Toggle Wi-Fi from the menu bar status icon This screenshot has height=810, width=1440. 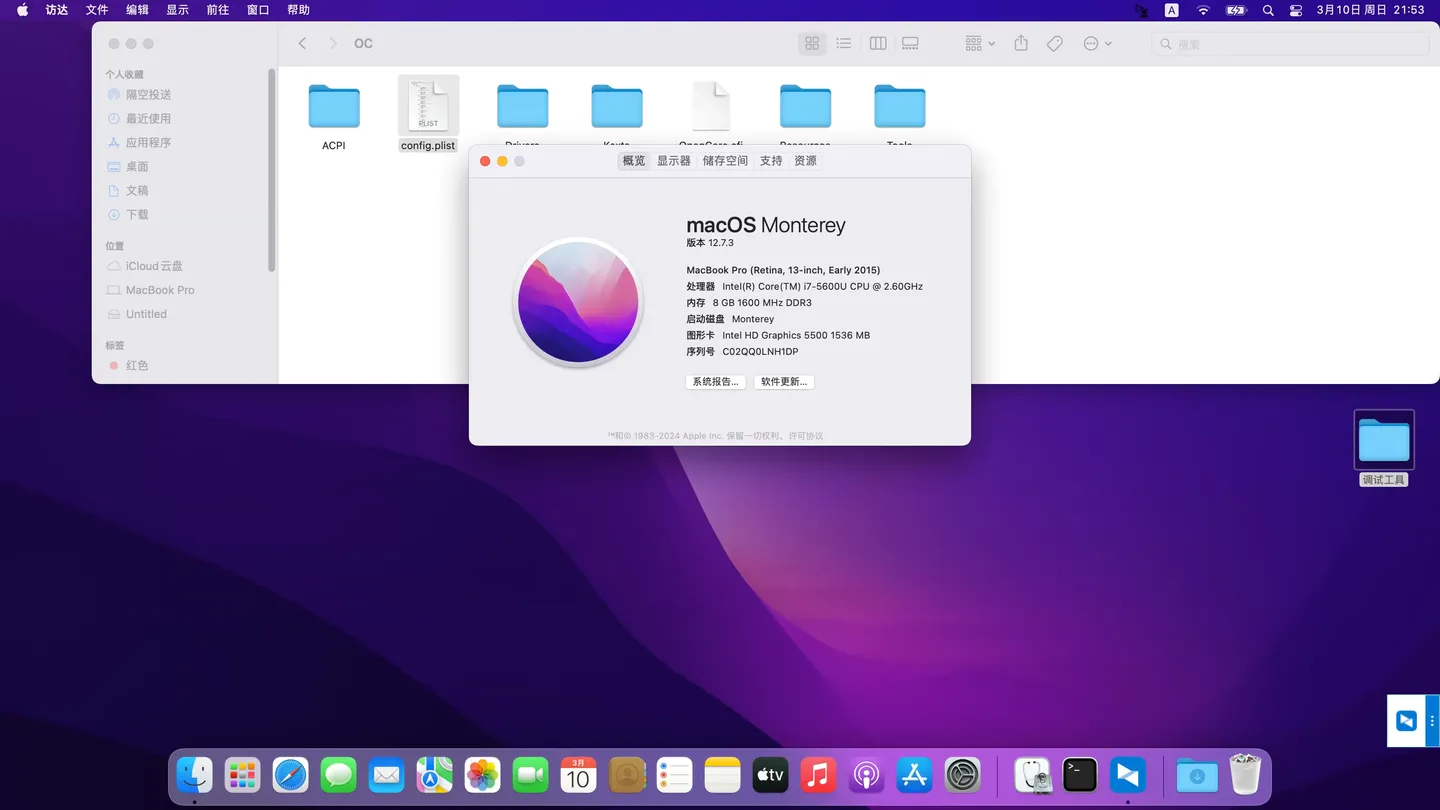1203,10
